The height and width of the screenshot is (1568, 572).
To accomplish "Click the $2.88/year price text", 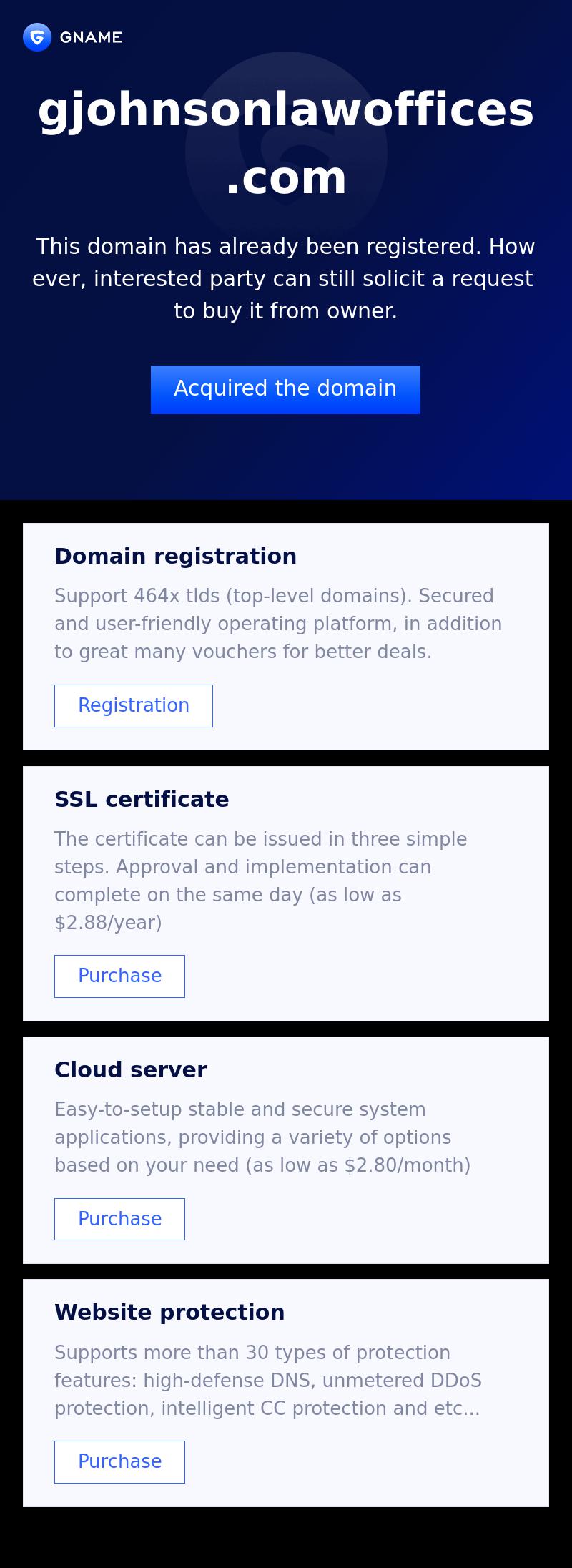I will 108,923.
